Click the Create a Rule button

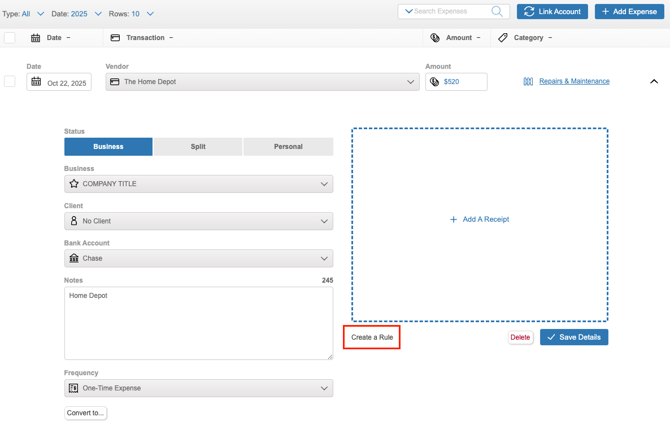click(372, 337)
